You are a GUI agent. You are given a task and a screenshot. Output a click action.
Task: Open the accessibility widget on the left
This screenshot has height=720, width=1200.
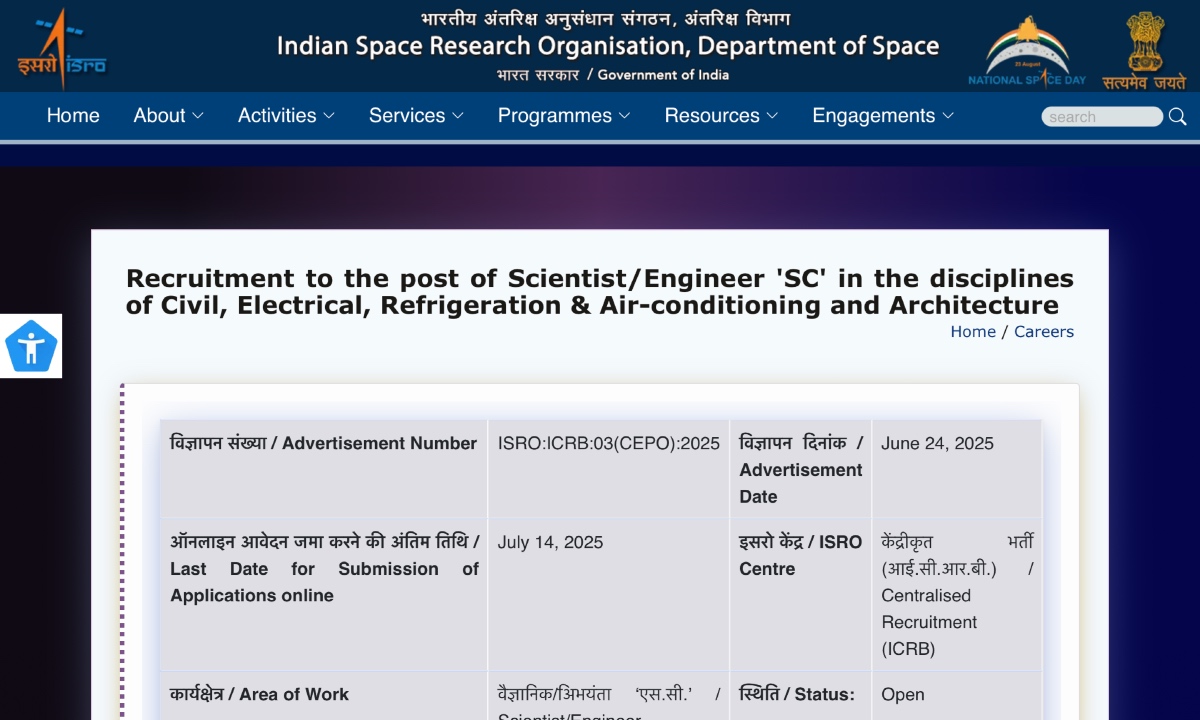click(31, 346)
